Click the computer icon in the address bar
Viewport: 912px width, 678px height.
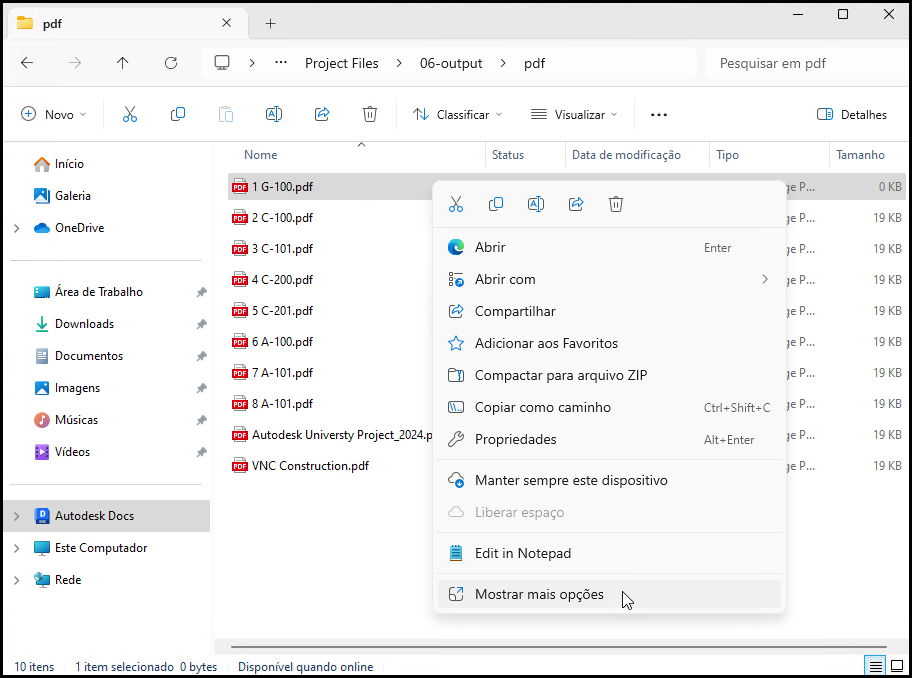click(x=222, y=63)
